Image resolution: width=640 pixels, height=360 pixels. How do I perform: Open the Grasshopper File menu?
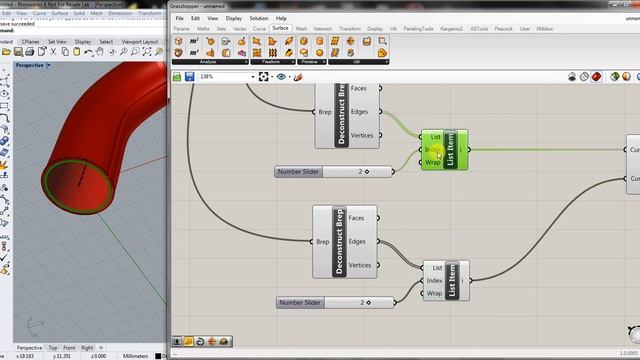(179, 18)
